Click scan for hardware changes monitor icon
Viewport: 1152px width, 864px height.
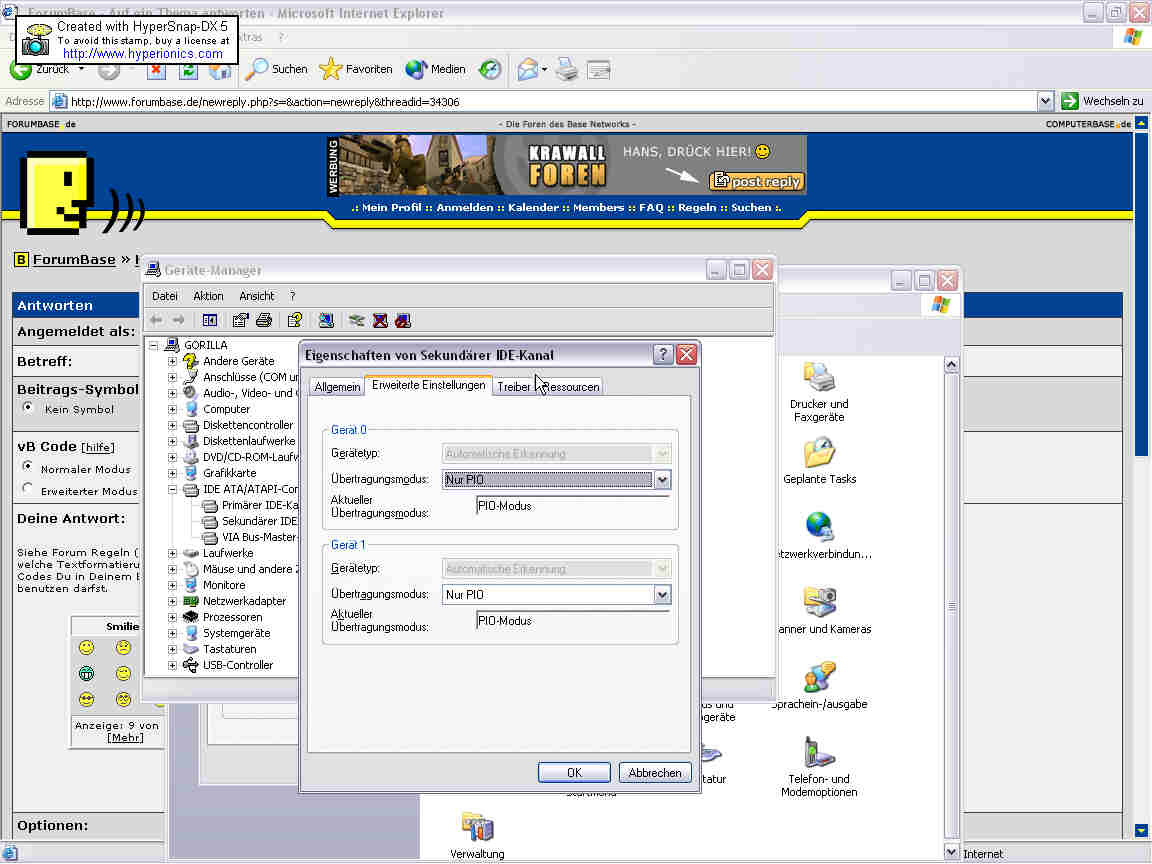pos(326,320)
